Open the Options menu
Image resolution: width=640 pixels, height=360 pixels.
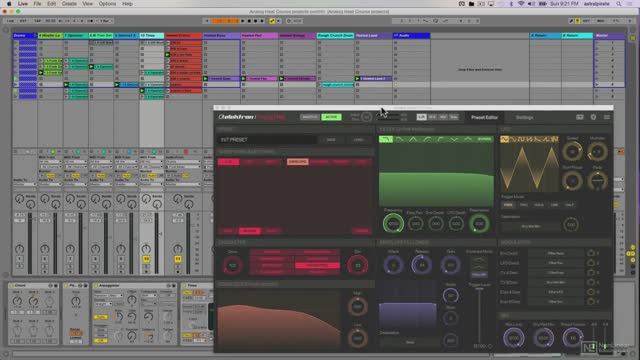click(107, 4)
